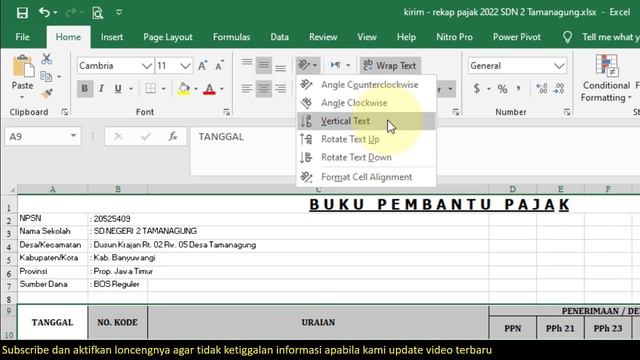This screenshot has height=360, width=640.
Task: Middle align the cell contents
Action: click(x=264, y=65)
